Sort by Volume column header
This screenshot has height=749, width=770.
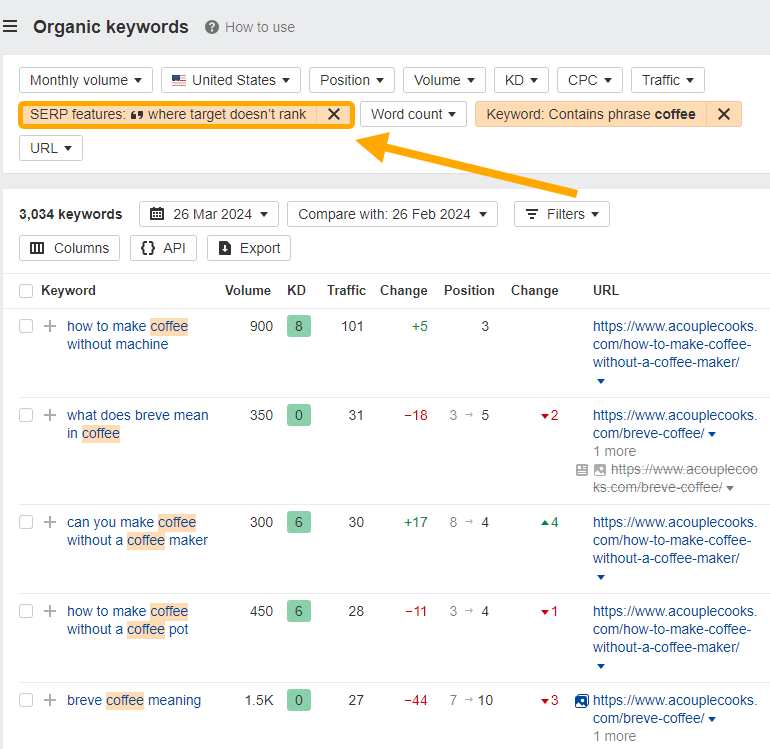(x=248, y=291)
